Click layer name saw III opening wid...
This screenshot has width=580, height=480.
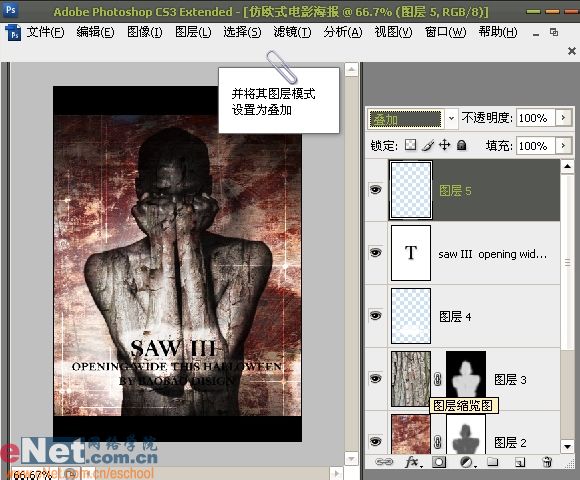point(492,254)
